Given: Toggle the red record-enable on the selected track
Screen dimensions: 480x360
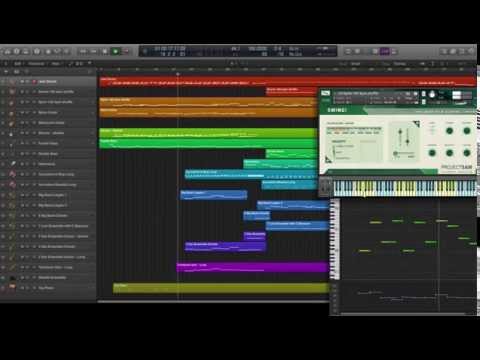Looking at the screenshot, I should [34, 81].
